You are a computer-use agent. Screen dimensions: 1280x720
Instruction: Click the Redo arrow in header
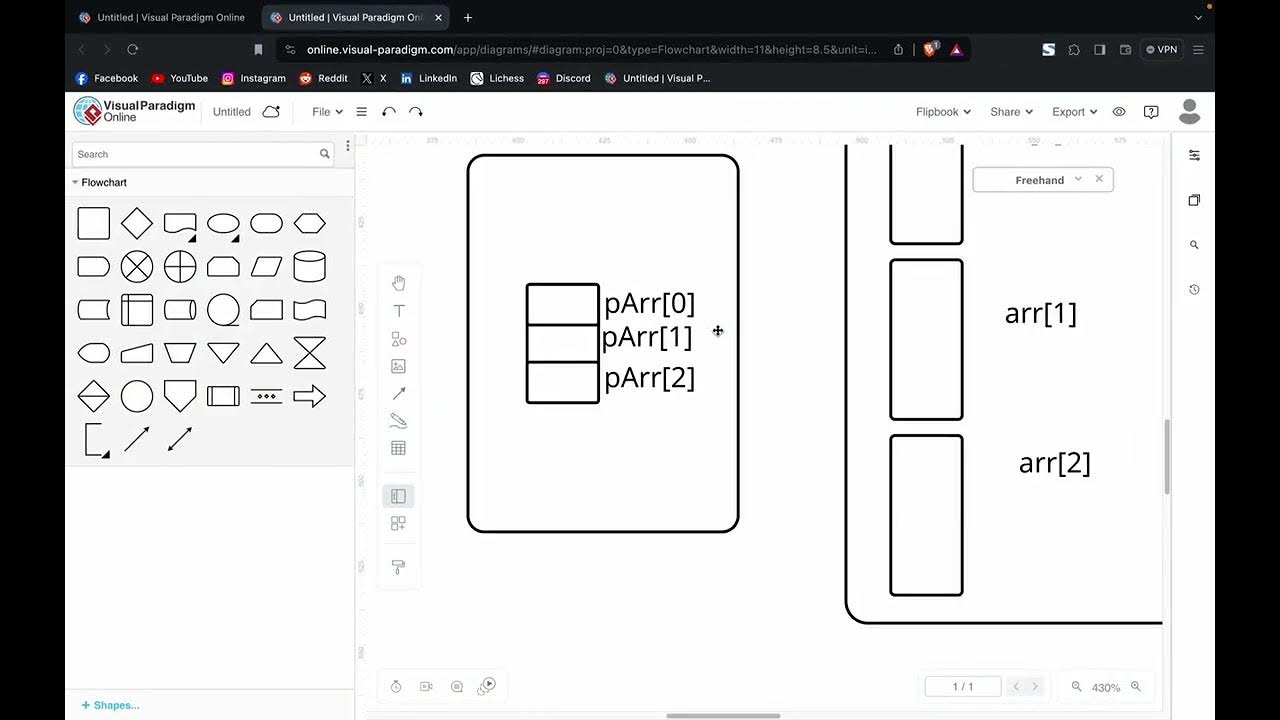[416, 112]
